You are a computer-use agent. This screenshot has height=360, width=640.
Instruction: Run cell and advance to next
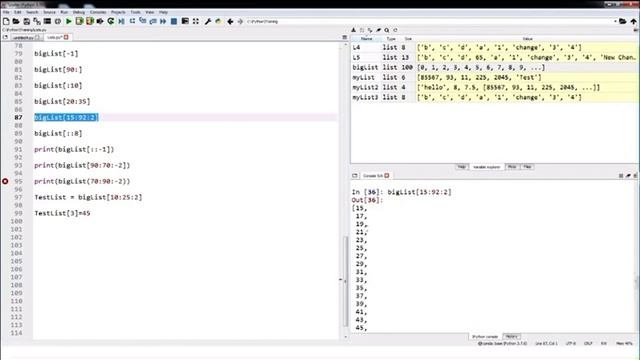pyautogui.click(x=90, y=21)
